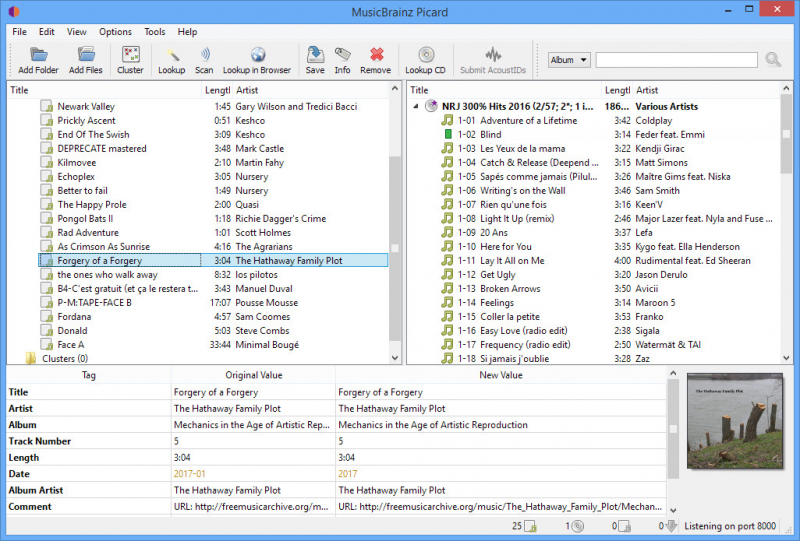Collapse the NRJ 300% Hits 2016 album
The width and height of the screenshot is (800, 541).
pos(416,106)
